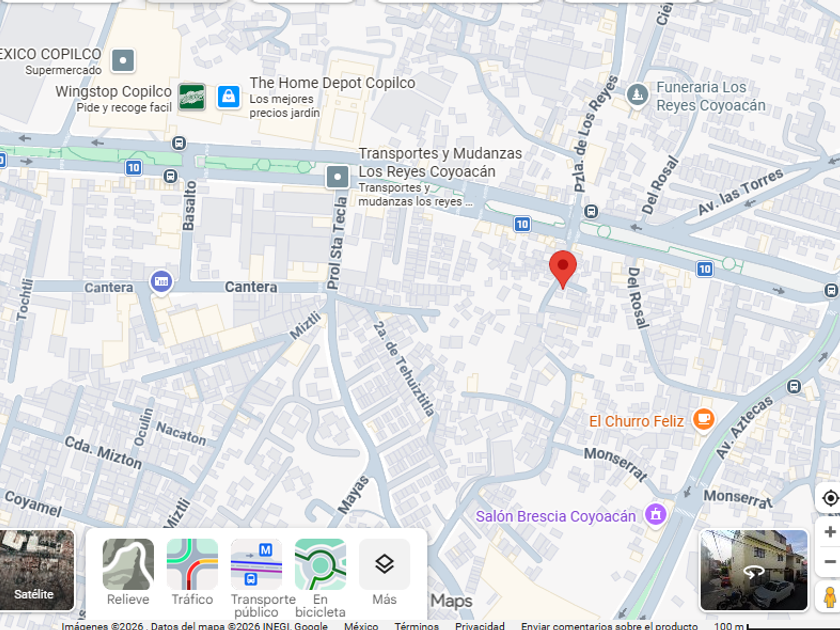
Task: Click the 100 m scale bar
Action: point(777,625)
